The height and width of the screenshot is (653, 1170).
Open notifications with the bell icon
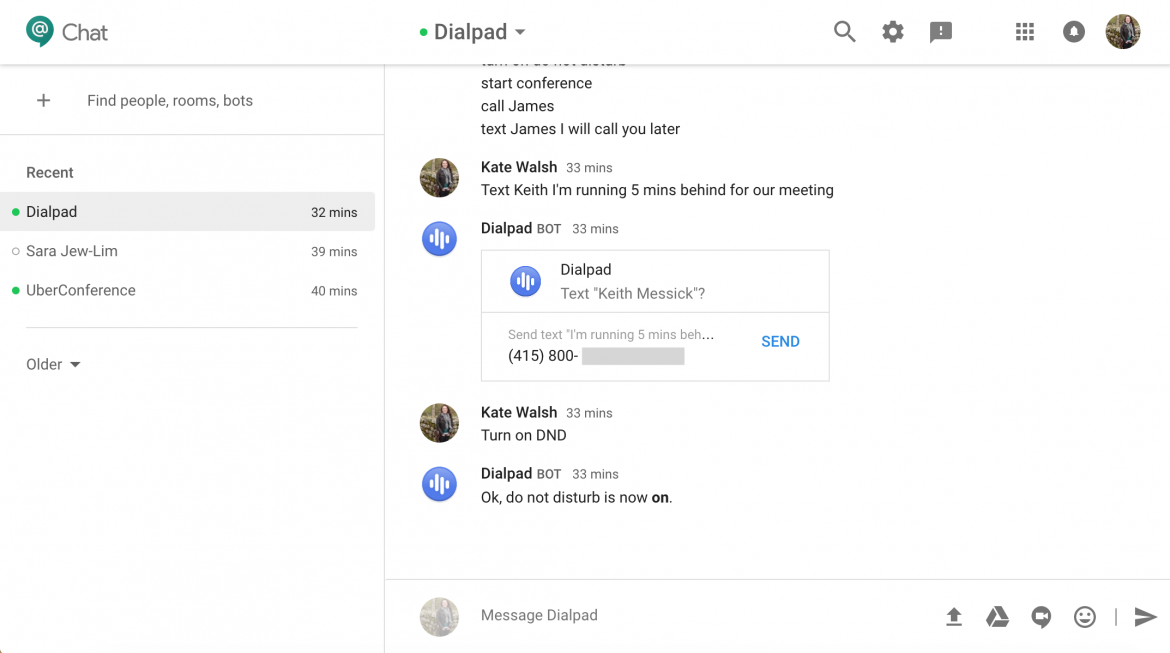pos(1073,31)
